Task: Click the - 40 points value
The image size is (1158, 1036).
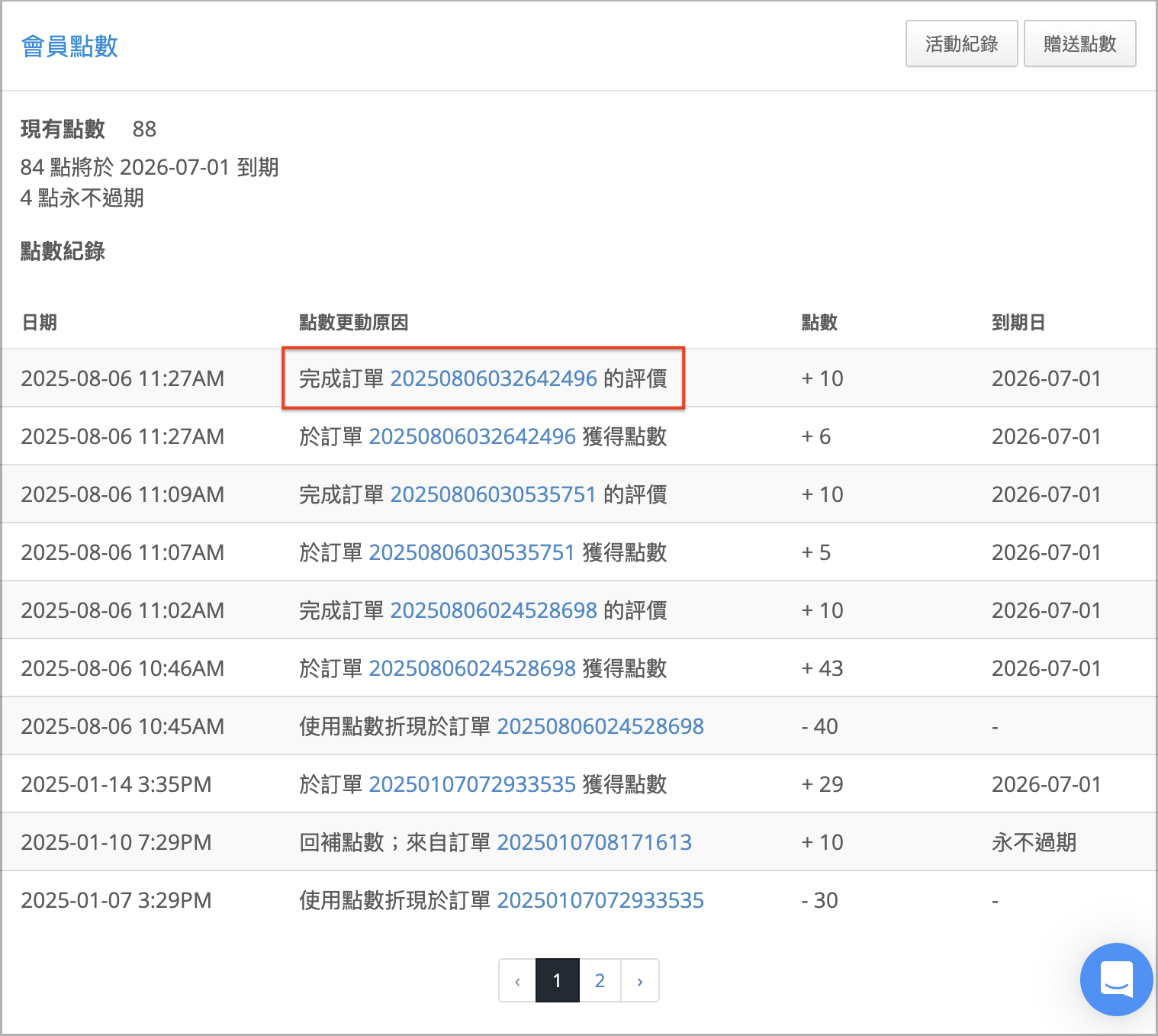Action: (819, 726)
